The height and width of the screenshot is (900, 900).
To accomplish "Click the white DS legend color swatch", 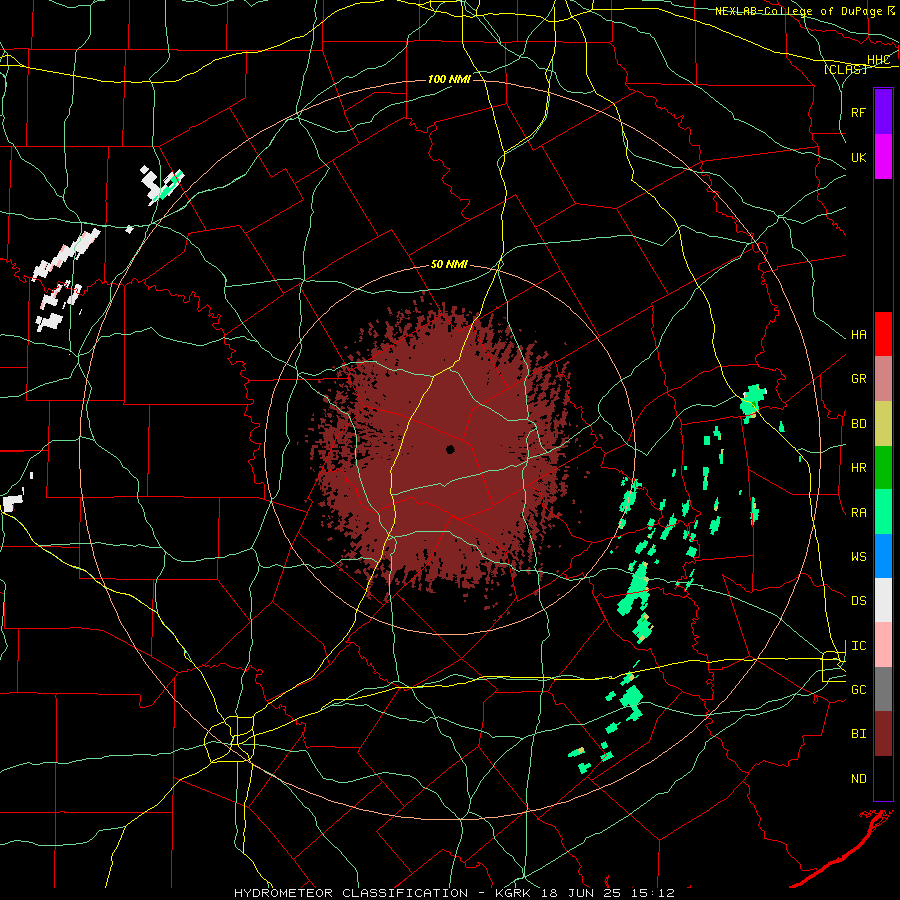I will [883, 600].
